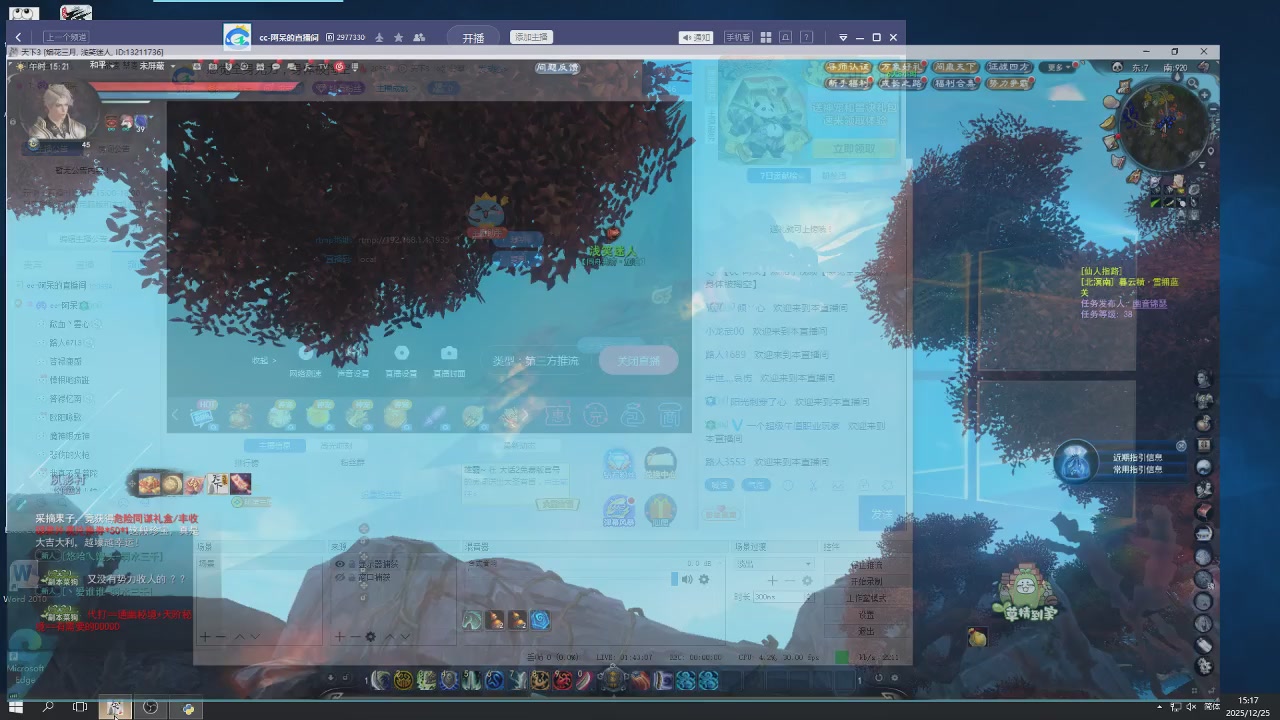The image size is (1280, 720).
Task: Open 直播设置 live settings gear
Action: pos(401,361)
